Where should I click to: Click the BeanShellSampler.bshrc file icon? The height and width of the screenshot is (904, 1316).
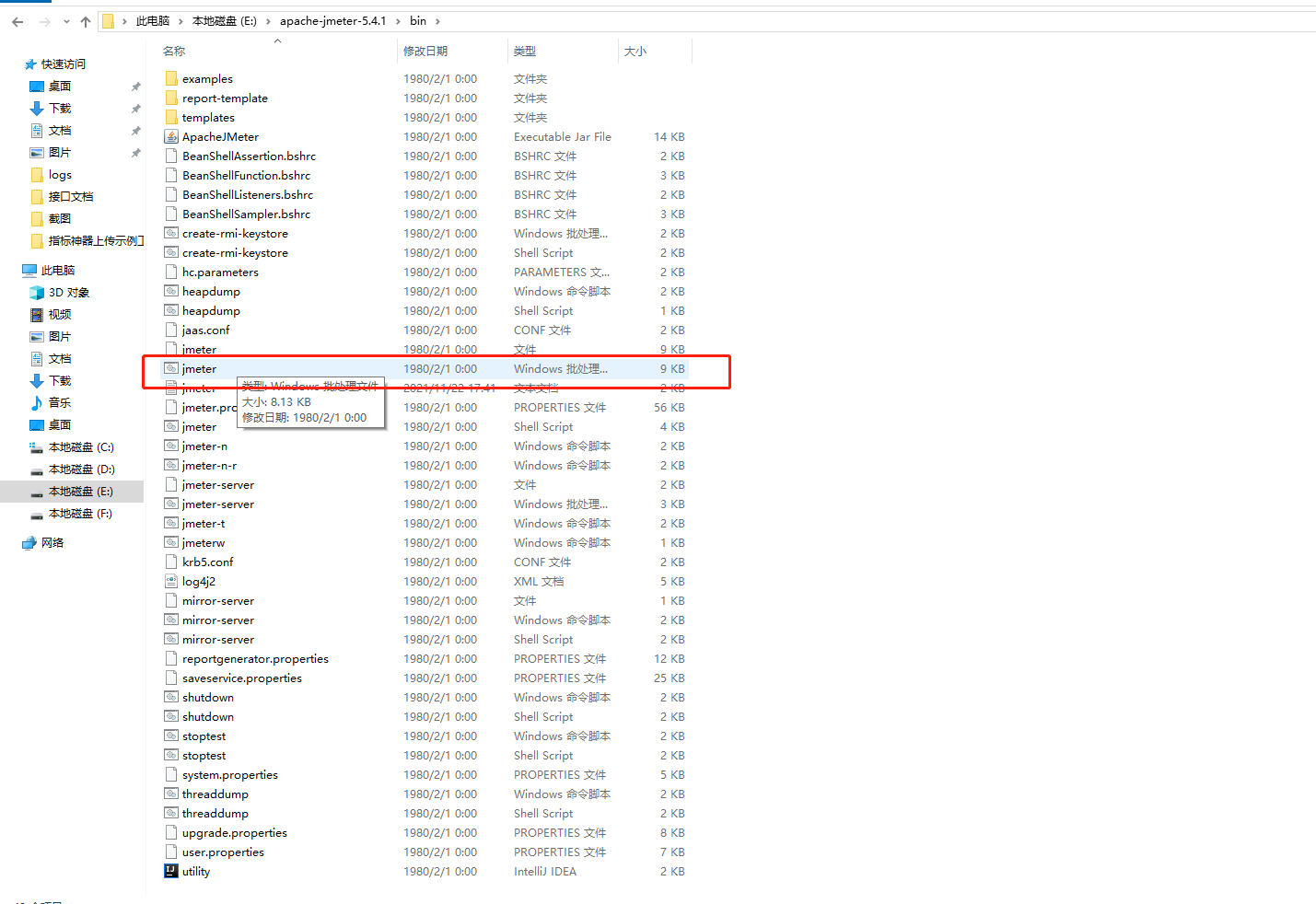tap(171, 214)
